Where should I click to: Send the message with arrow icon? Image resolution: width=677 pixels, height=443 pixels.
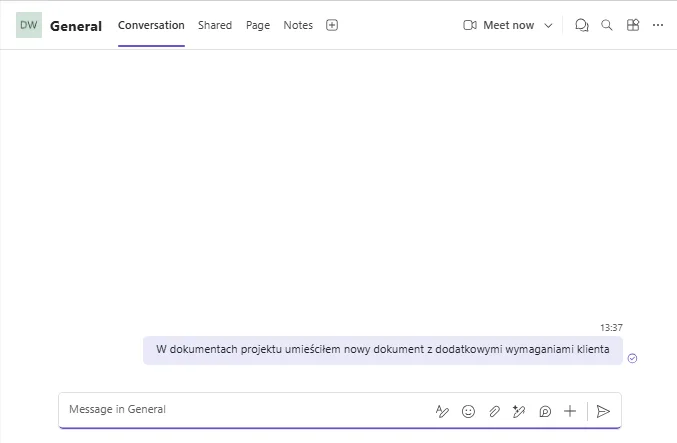point(603,411)
